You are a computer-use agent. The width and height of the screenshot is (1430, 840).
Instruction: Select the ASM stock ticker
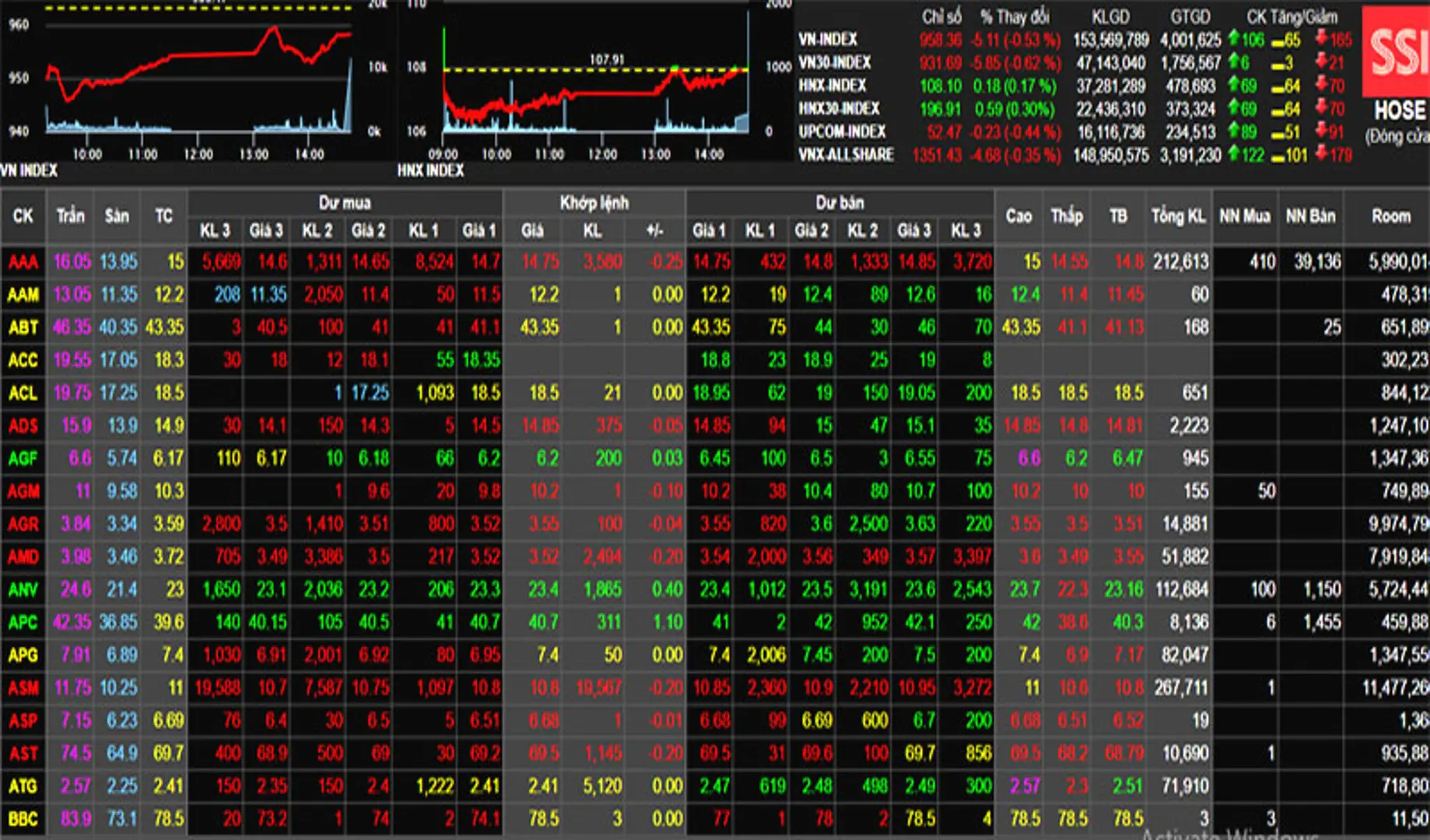click(x=23, y=688)
